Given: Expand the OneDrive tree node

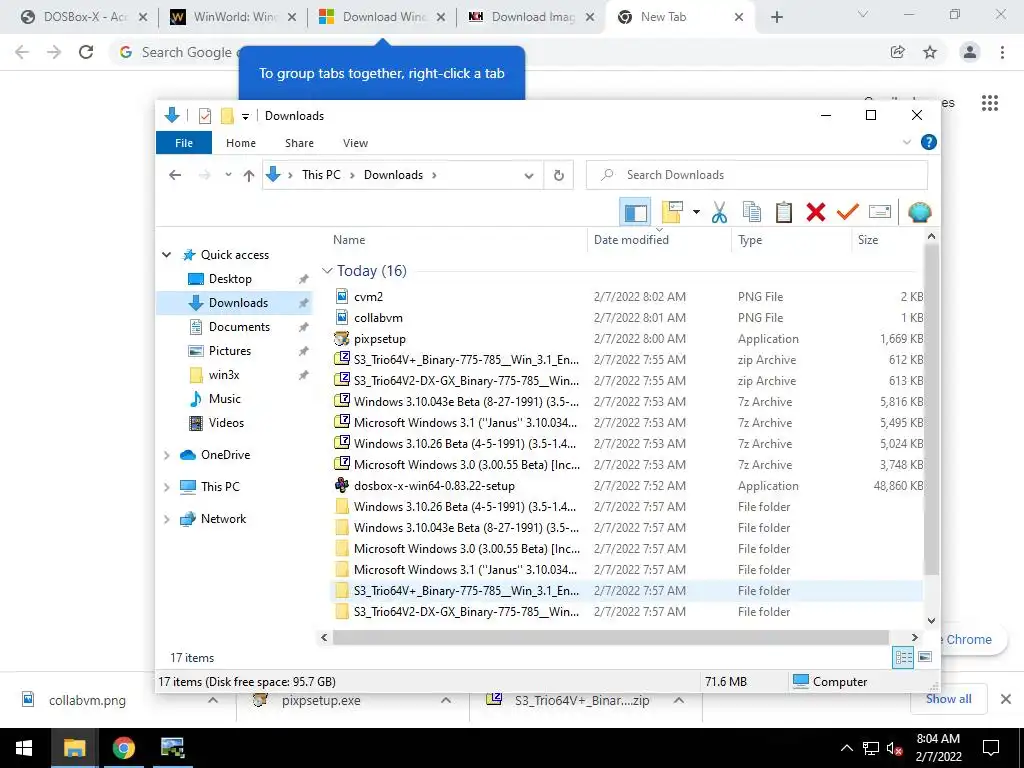Looking at the screenshot, I should [167, 455].
